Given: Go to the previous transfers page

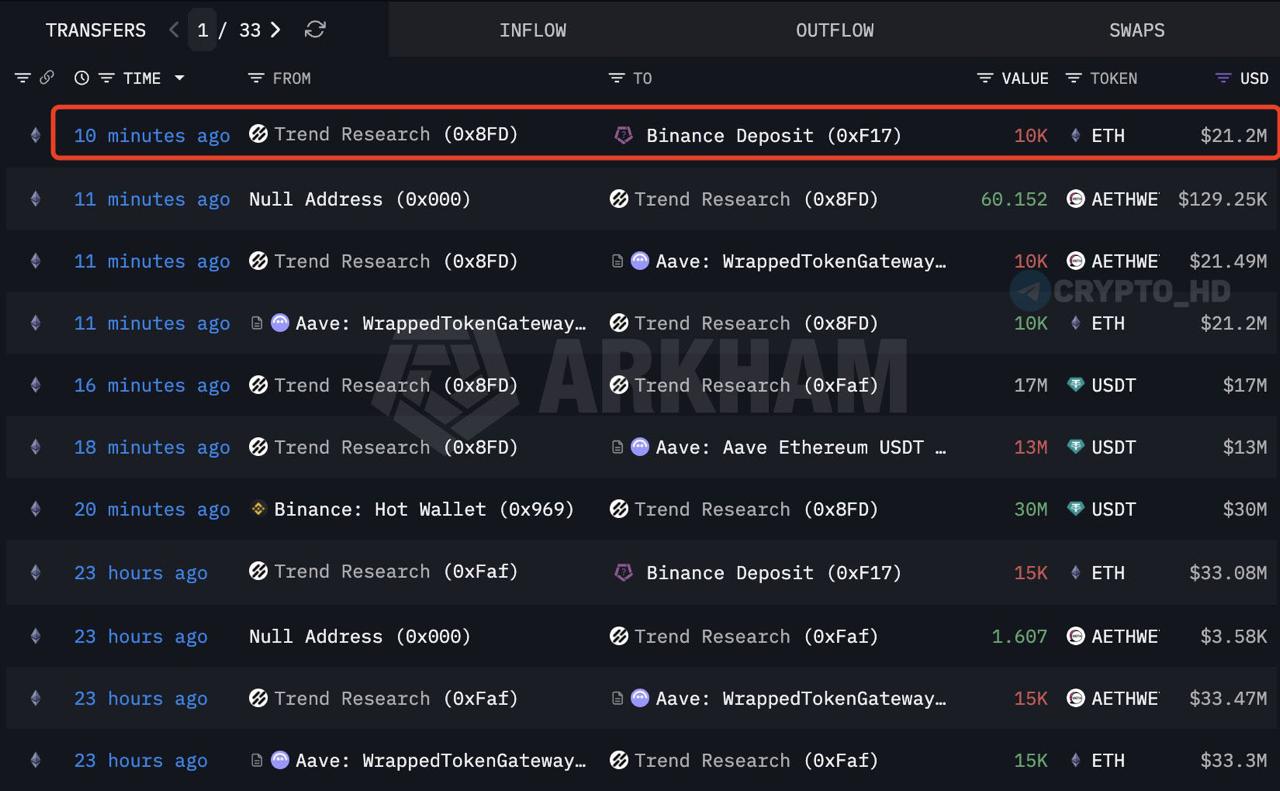Looking at the screenshot, I should coord(173,30).
